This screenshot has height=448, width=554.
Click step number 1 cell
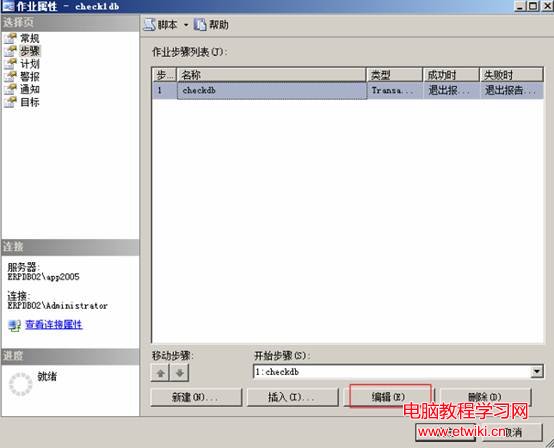(165, 90)
